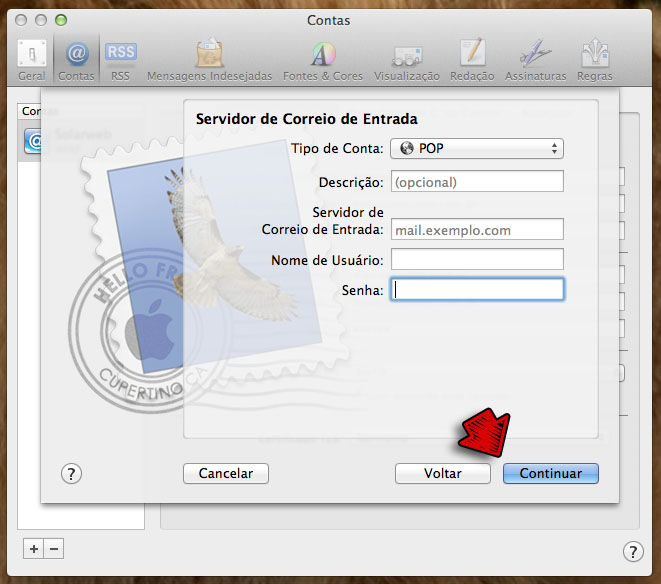Click the Senha password field
This screenshot has width=661, height=584.
click(477, 289)
